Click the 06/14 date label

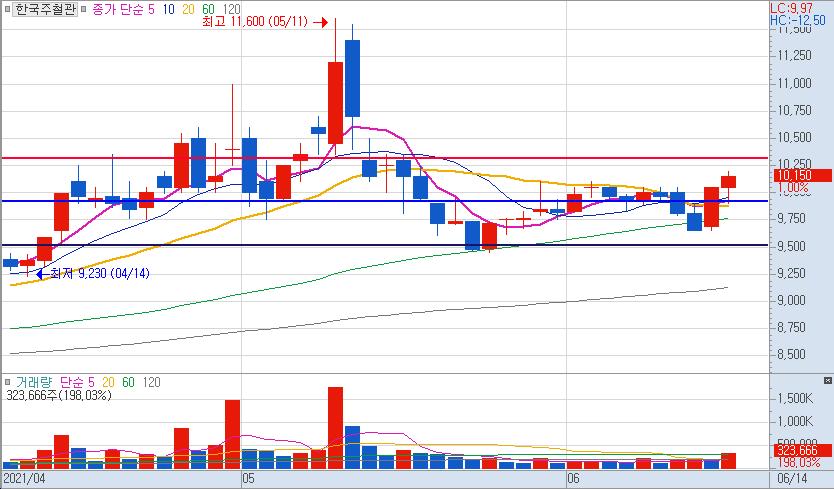792,478
